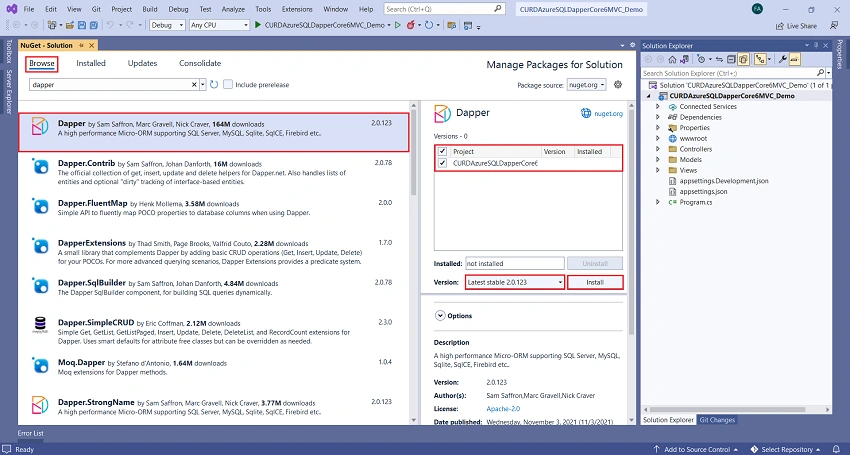The height and width of the screenshot is (455, 850).
Task: Click the notifications bell in status bar
Action: [838, 449]
